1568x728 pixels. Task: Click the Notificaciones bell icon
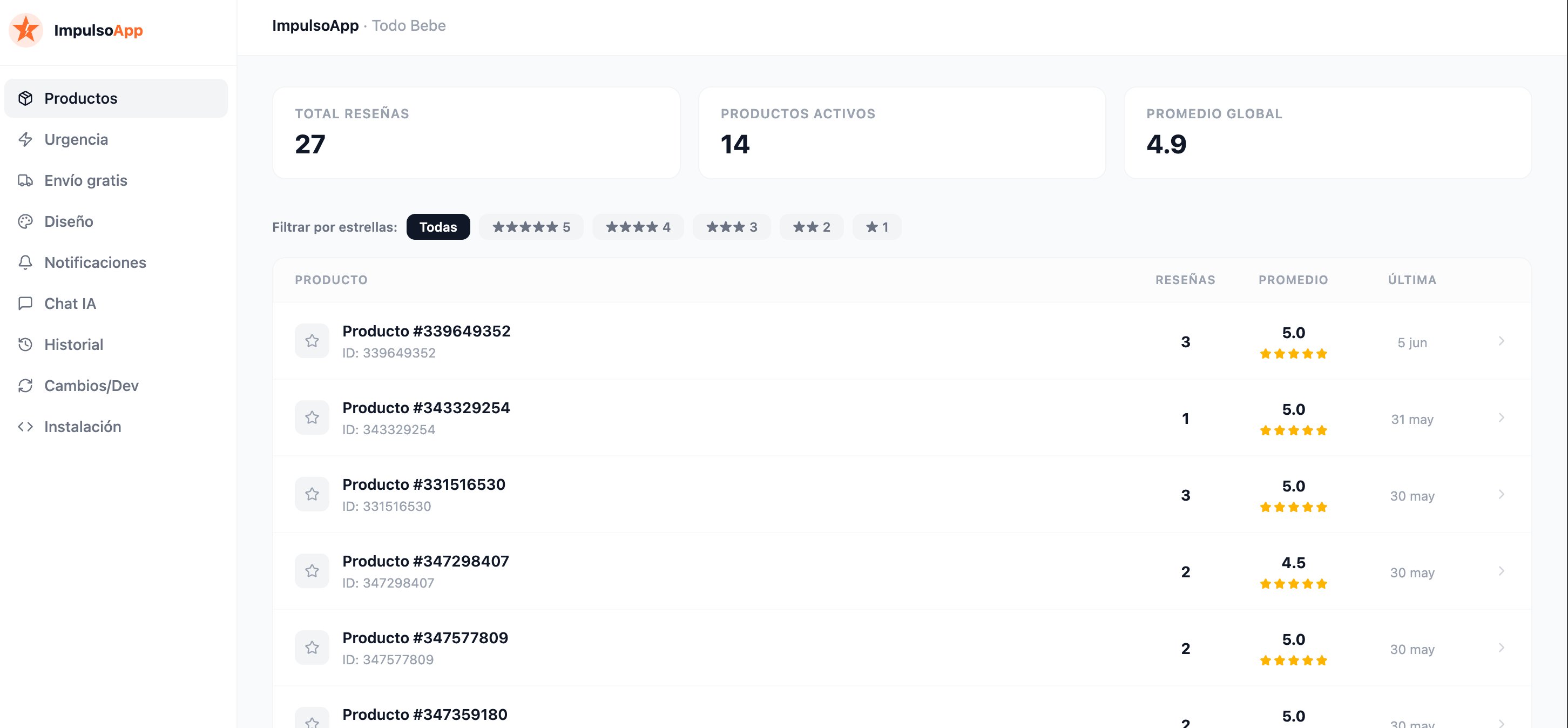pyautogui.click(x=25, y=262)
